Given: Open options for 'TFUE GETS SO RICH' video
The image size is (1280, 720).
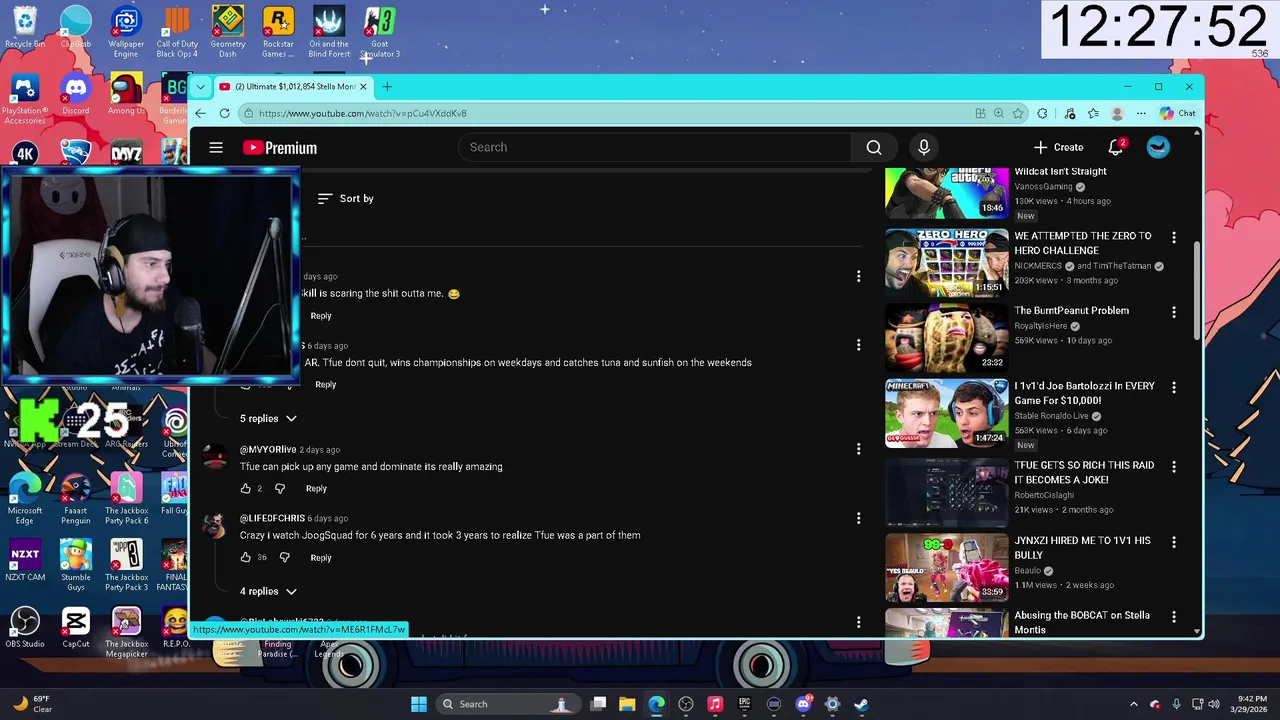Looking at the screenshot, I should coord(1174,467).
